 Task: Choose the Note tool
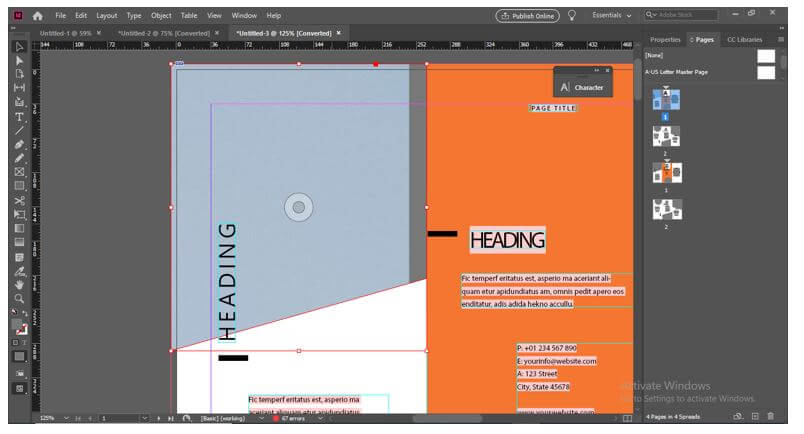point(19,257)
